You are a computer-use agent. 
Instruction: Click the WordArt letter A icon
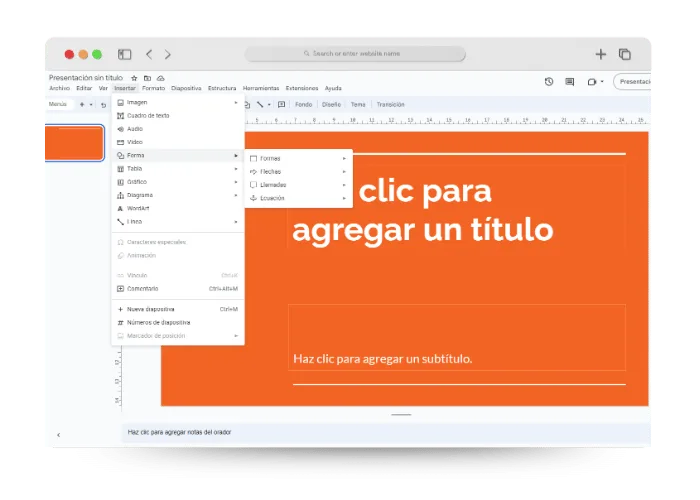120,208
